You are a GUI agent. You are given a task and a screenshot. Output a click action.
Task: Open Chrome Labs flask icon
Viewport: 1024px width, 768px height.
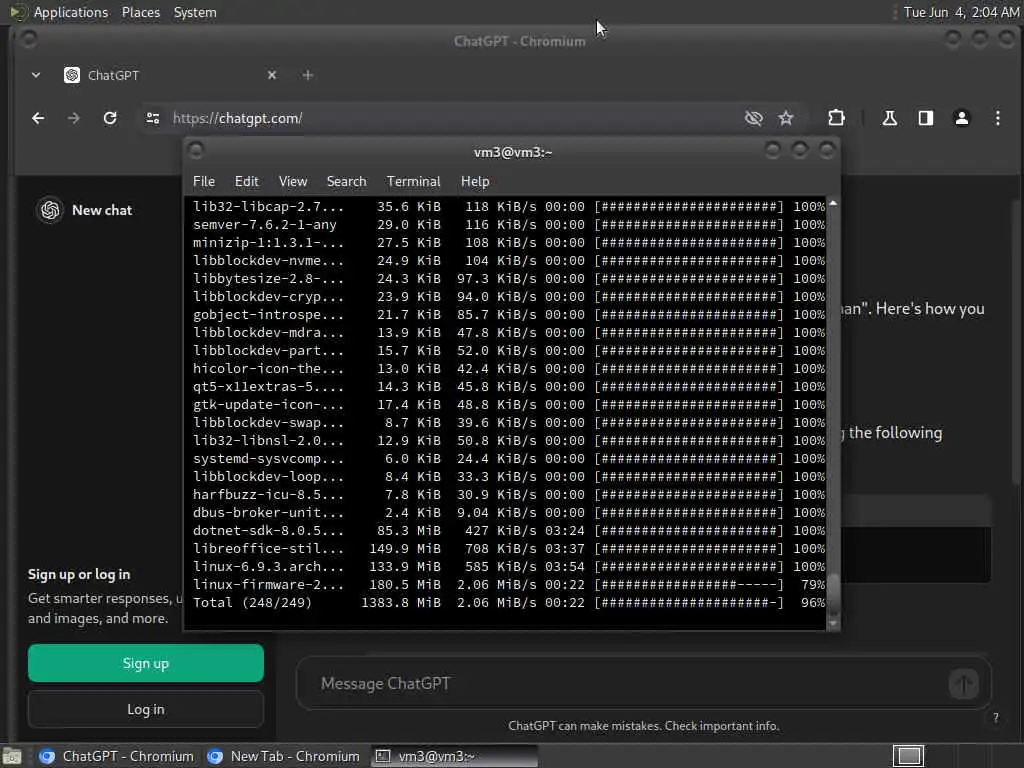click(889, 118)
